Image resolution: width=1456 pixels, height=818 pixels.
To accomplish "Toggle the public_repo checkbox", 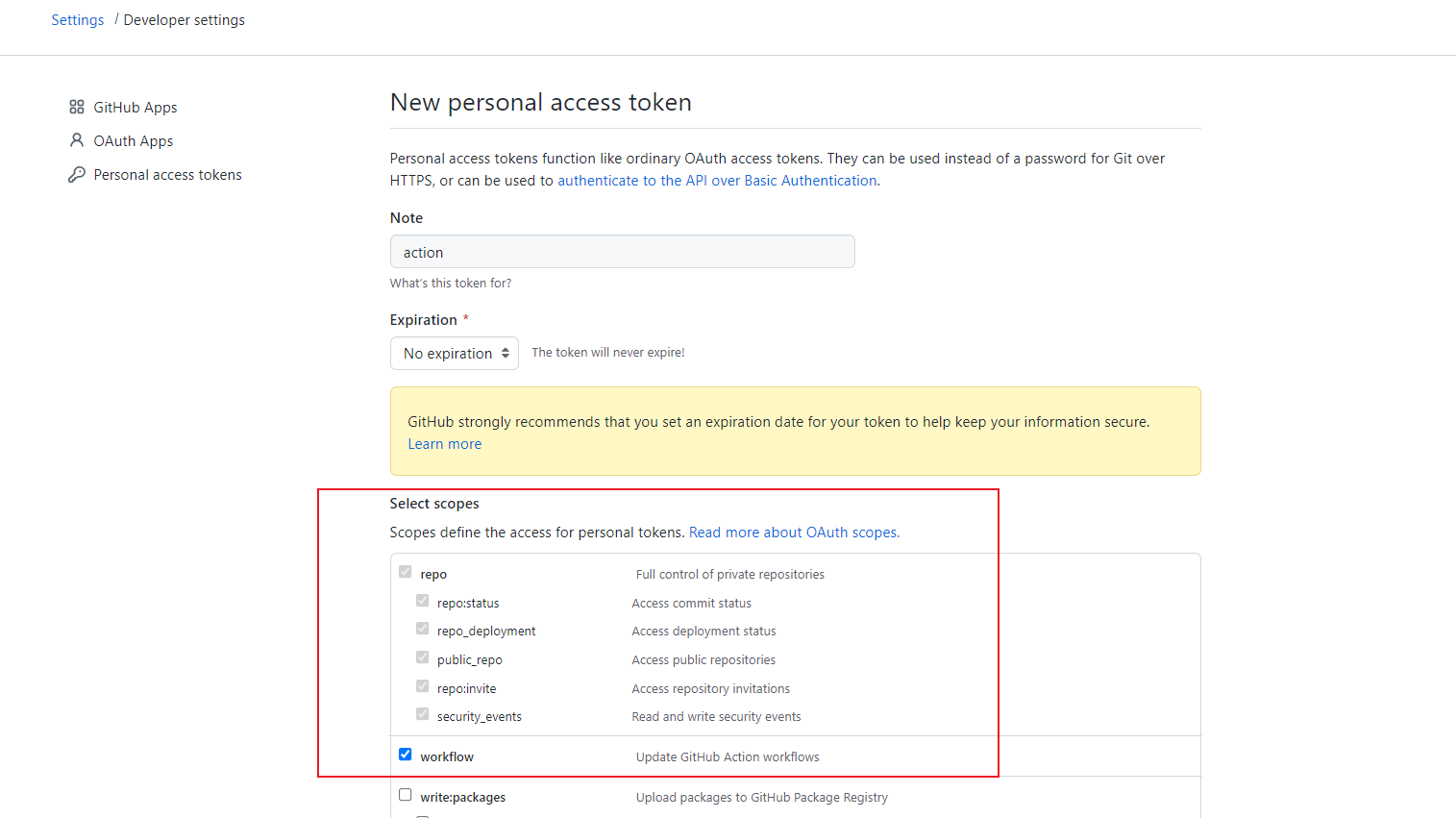I will coord(422,657).
